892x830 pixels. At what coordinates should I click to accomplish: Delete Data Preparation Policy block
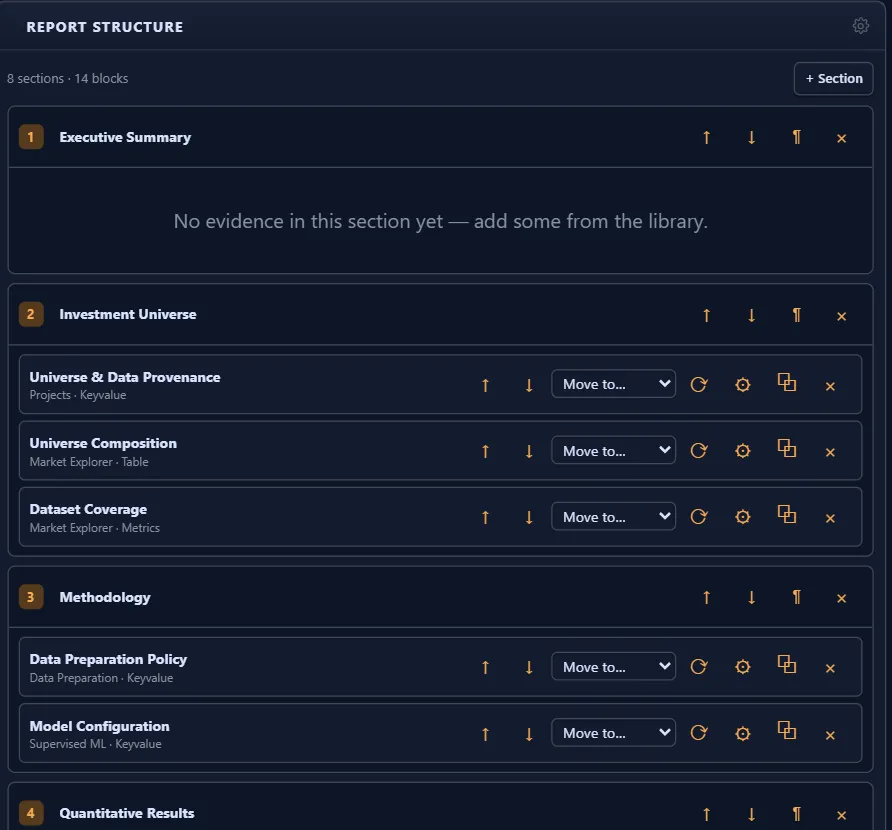[x=830, y=668]
